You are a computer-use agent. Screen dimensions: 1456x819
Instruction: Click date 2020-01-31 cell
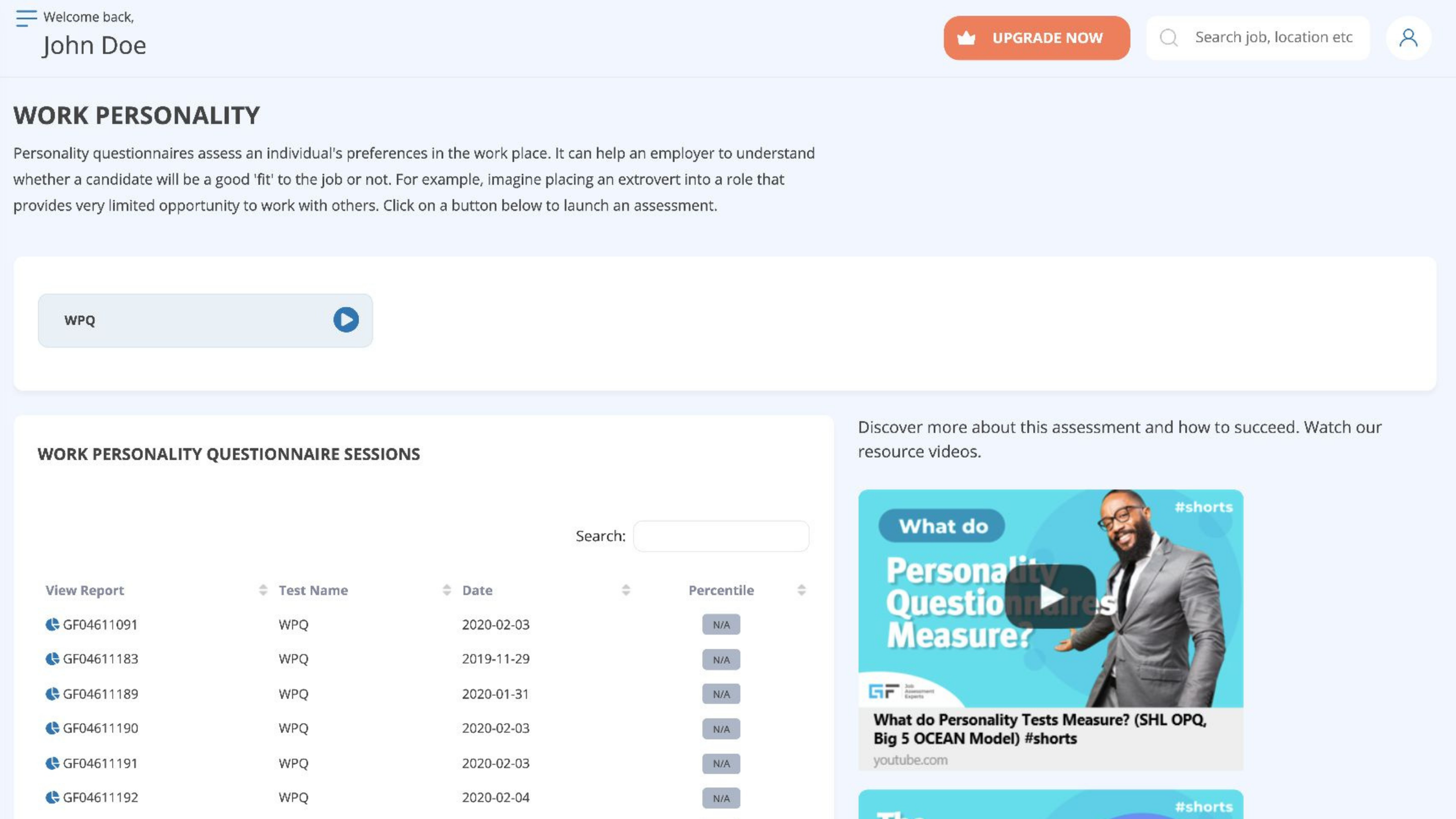[x=495, y=694]
